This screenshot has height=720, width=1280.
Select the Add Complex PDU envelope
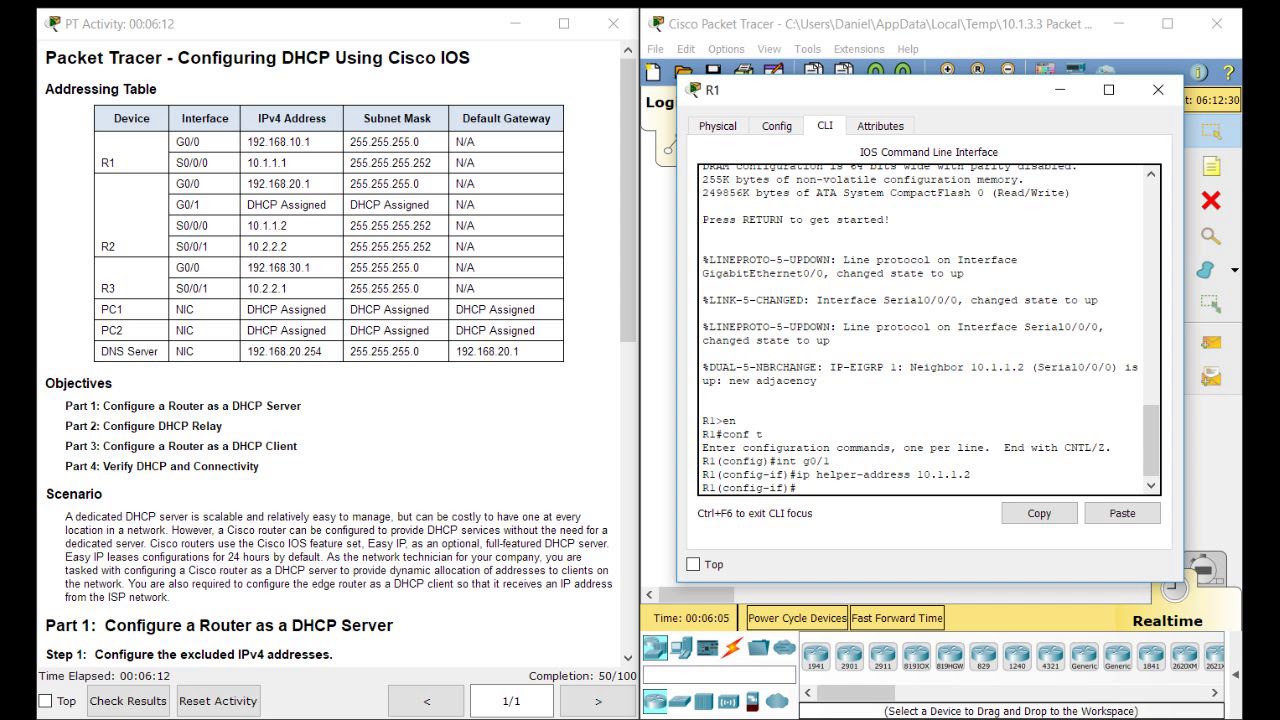[x=1211, y=377]
